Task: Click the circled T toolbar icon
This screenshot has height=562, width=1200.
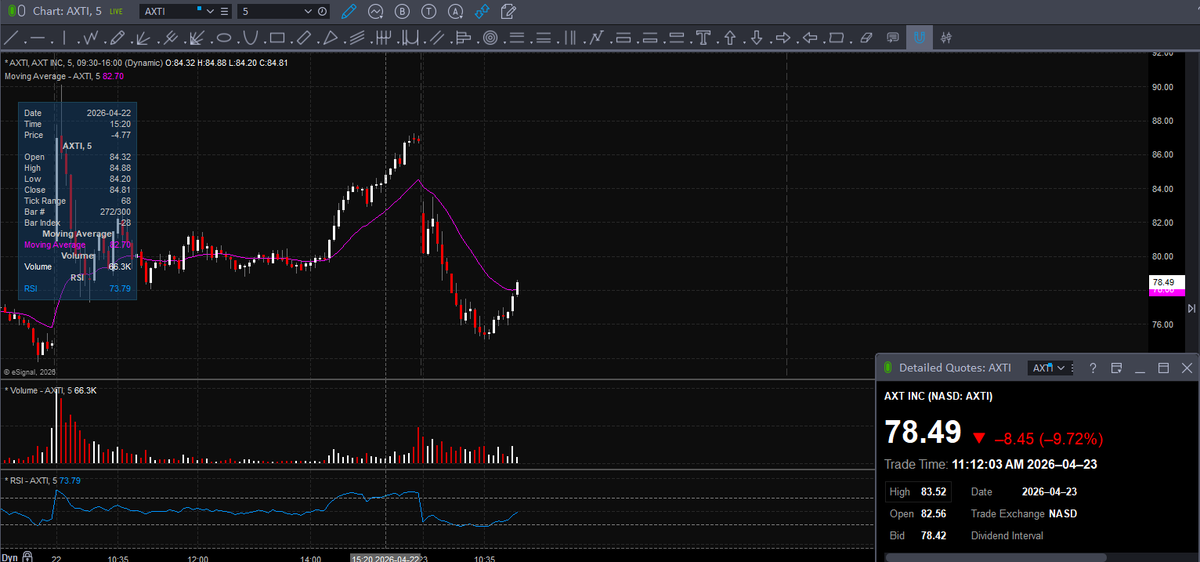Action: tap(428, 12)
